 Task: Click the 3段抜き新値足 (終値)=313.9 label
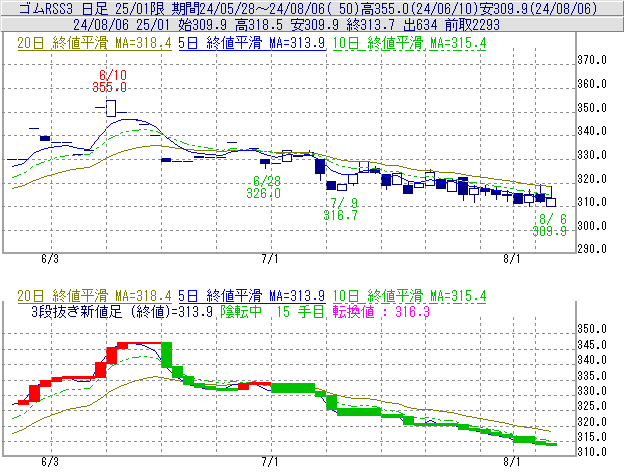point(122,312)
